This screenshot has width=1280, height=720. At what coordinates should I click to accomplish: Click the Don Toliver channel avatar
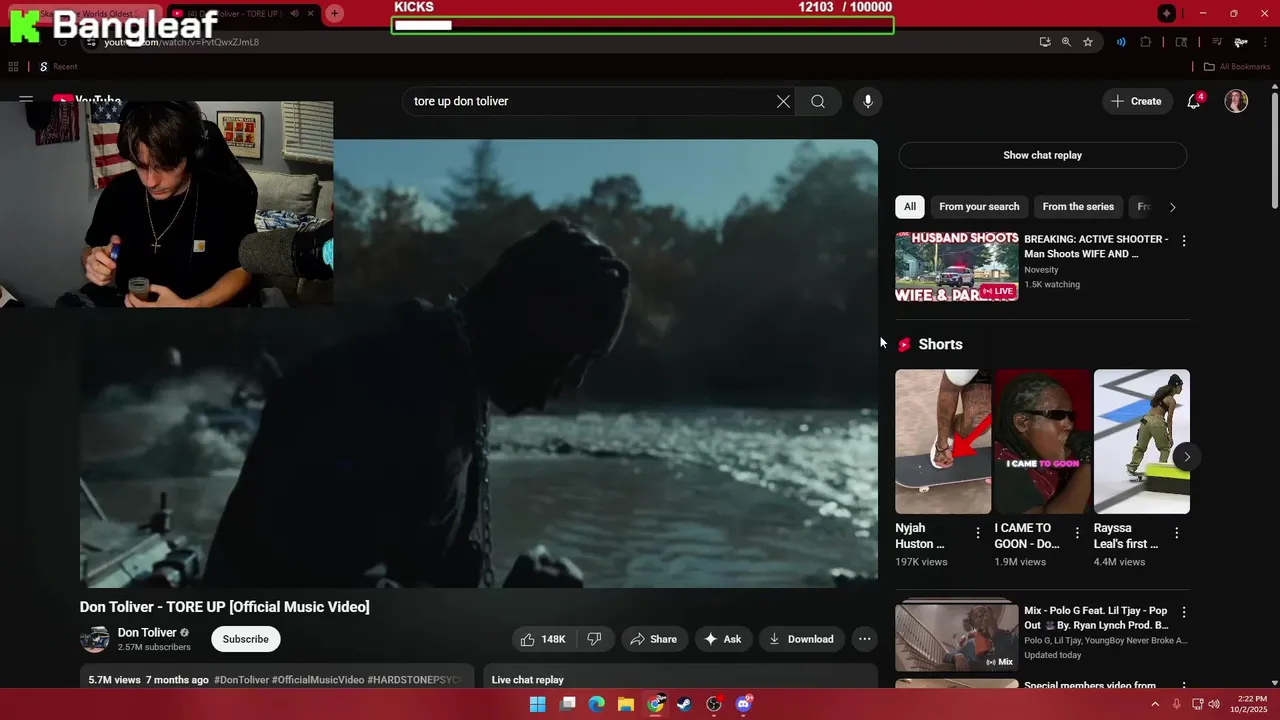(95, 639)
